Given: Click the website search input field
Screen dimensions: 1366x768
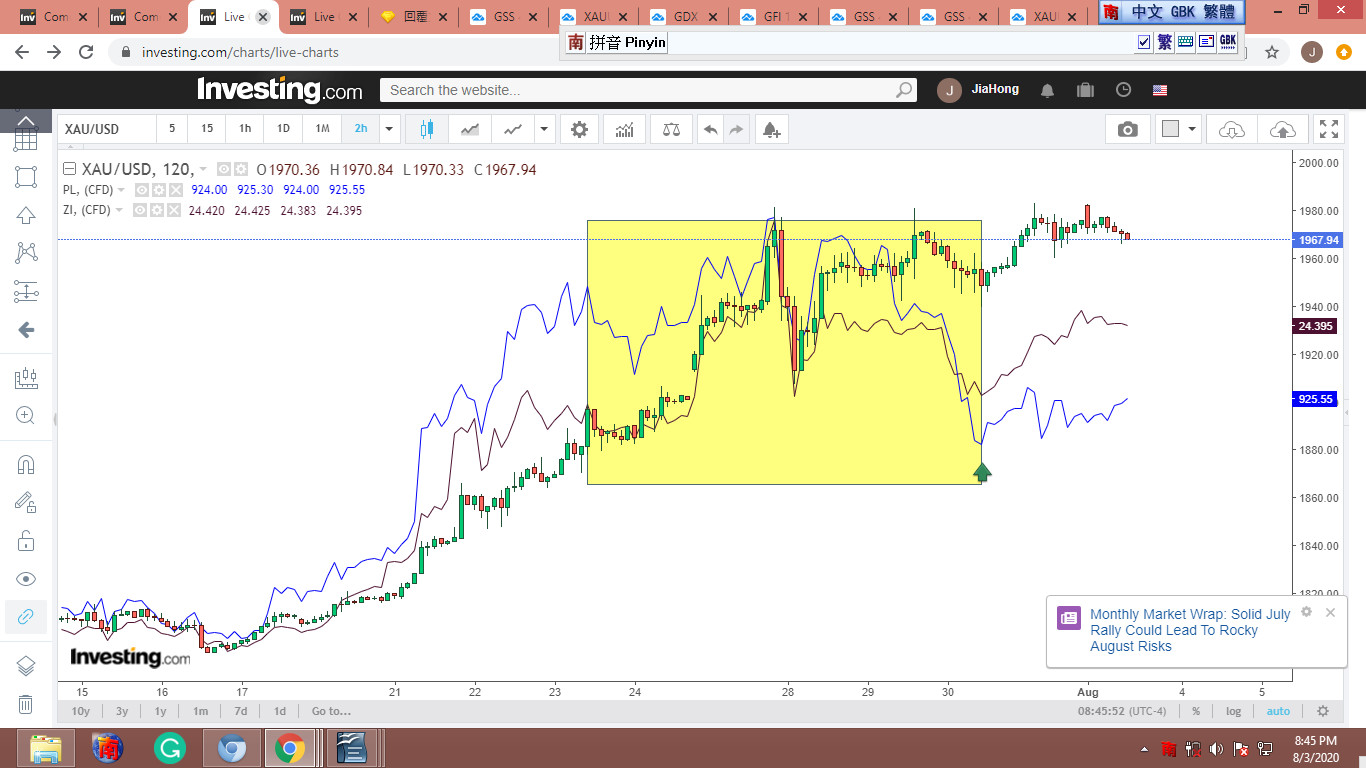Looking at the screenshot, I should 640,90.
